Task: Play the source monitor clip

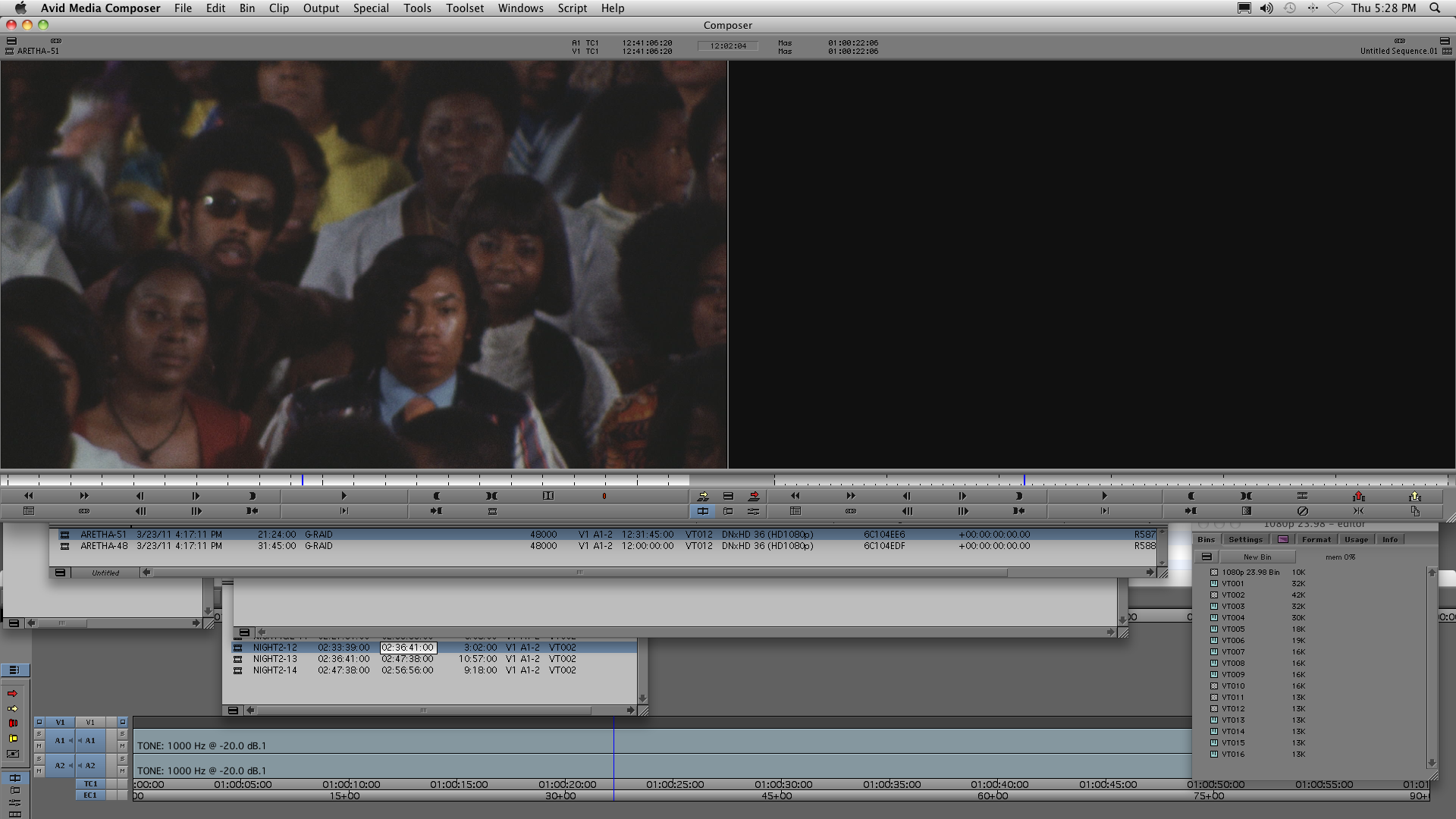Action: coord(344,496)
